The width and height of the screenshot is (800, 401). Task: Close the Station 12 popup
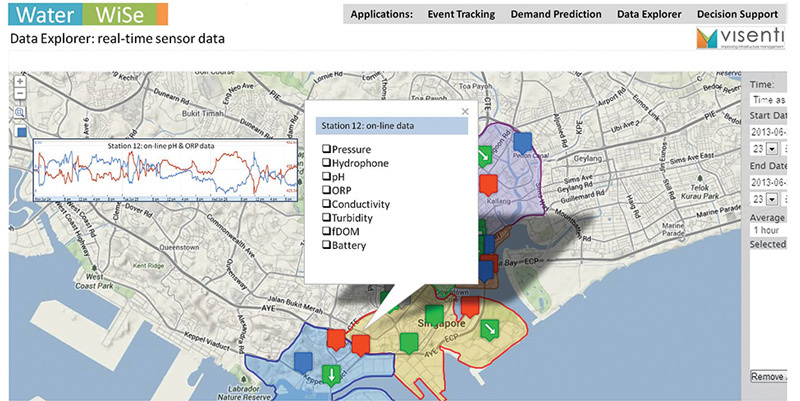coord(465,112)
